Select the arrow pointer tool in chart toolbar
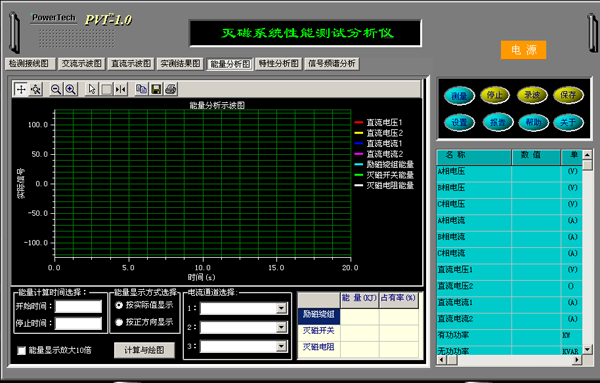Image resolution: width=600 pixels, height=383 pixels. pyautogui.click(x=92, y=89)
